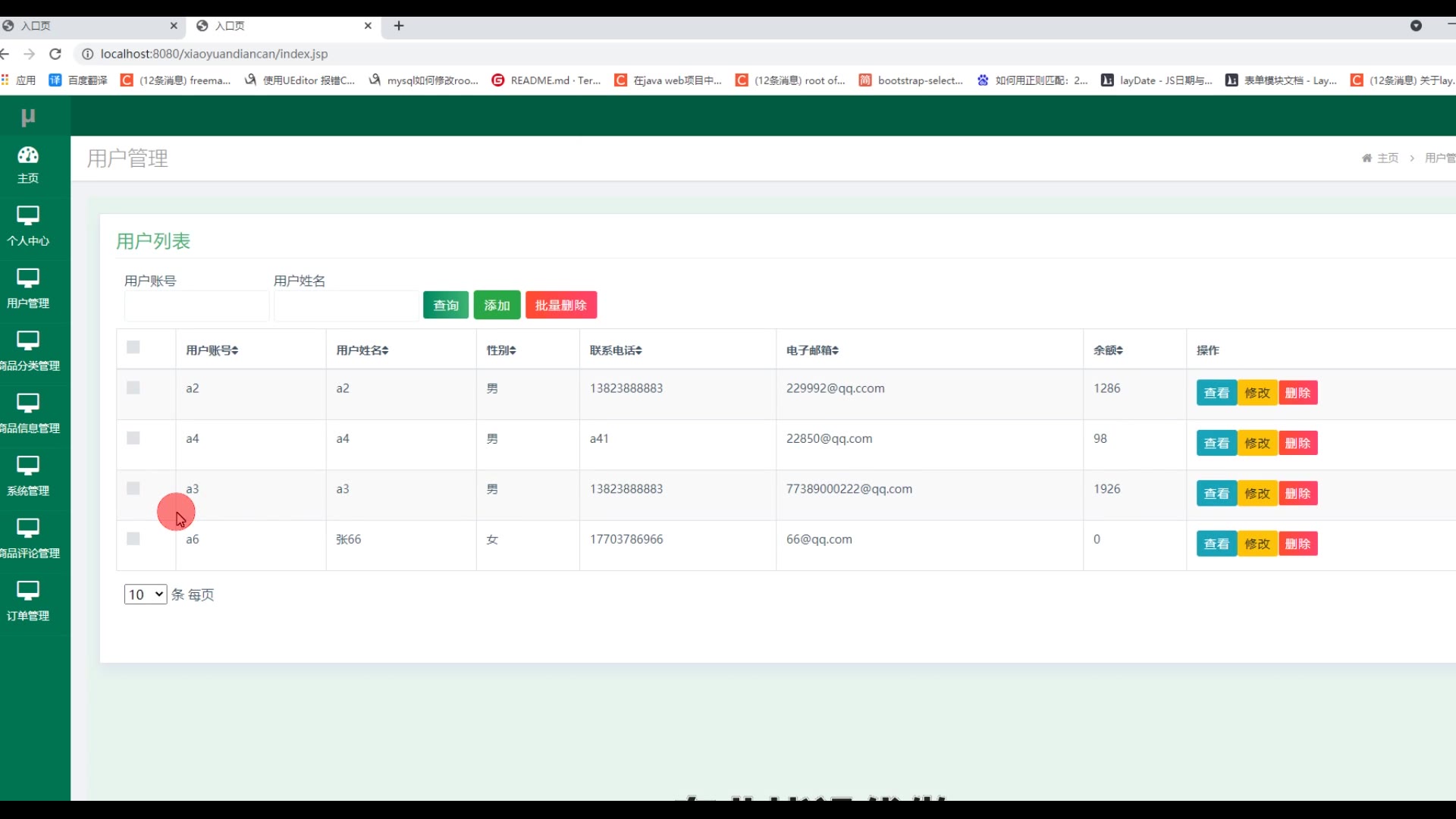Click the sidebar logo icon at top left

28,118
